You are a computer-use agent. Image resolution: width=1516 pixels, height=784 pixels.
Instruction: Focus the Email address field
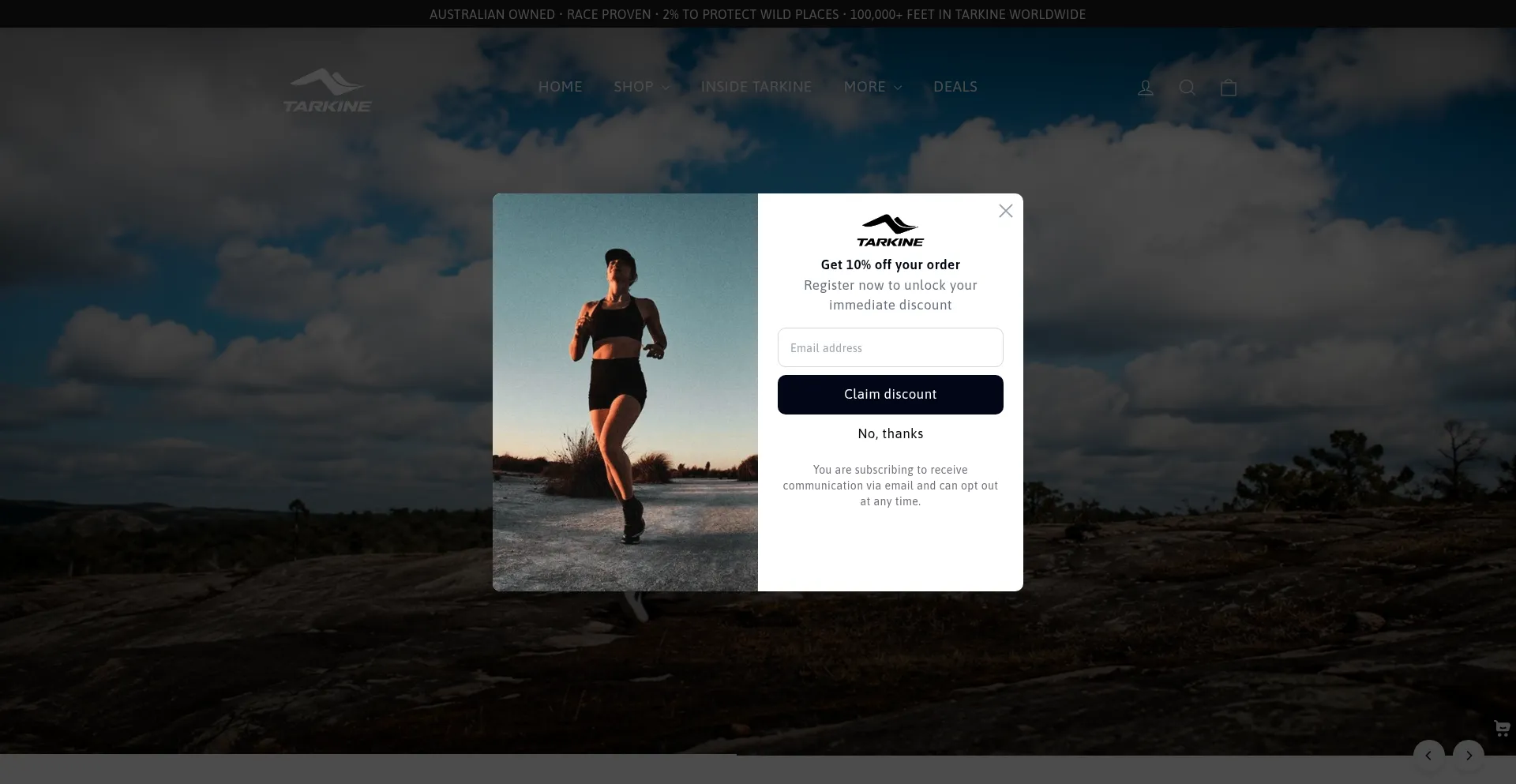point(890,347)
